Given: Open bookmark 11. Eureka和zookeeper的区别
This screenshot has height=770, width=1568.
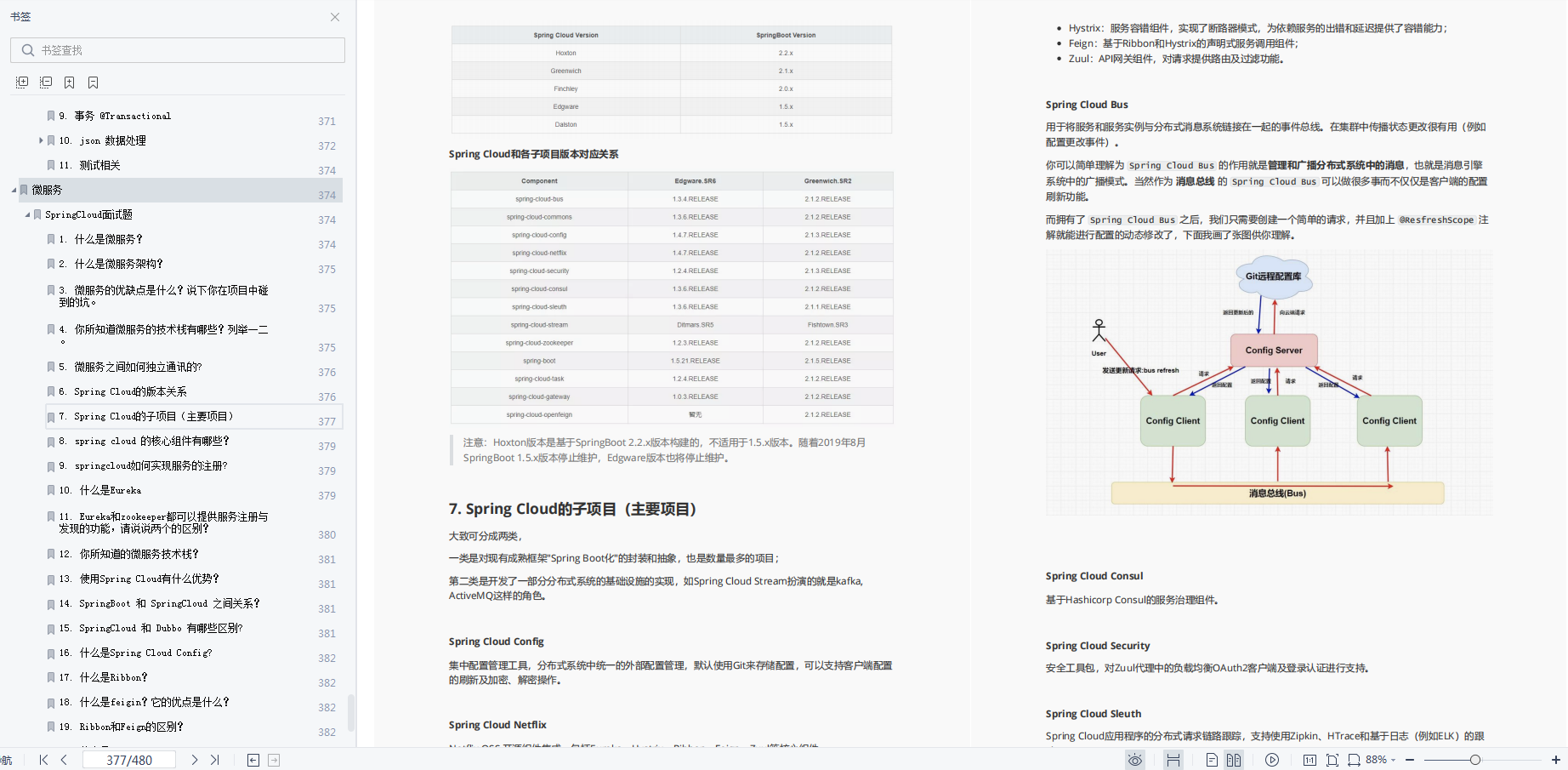Looking at the screenshot, I should click(x=163, y=522).
